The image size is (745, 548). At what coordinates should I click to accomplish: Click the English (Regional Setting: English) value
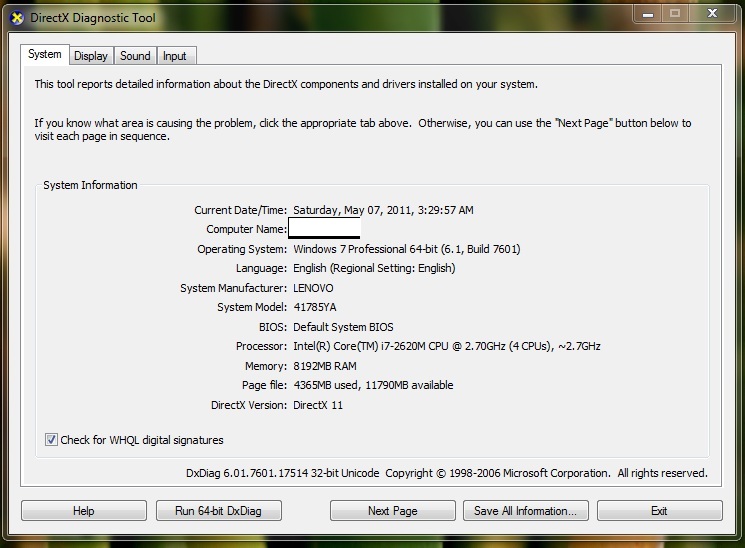pyautogui.click(x=374, y=268)
